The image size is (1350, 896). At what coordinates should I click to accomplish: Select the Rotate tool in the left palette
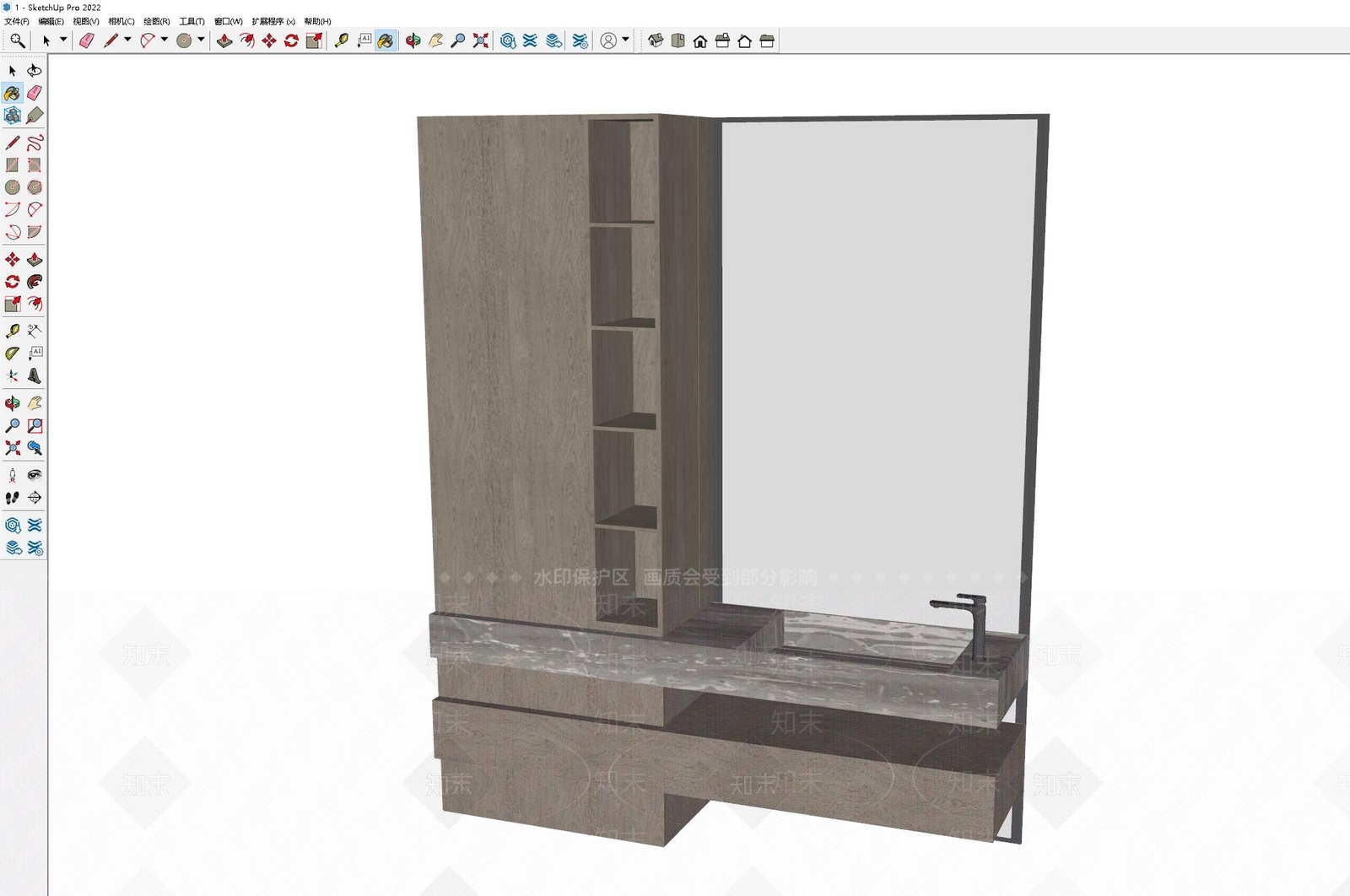(x=13, y=282)
